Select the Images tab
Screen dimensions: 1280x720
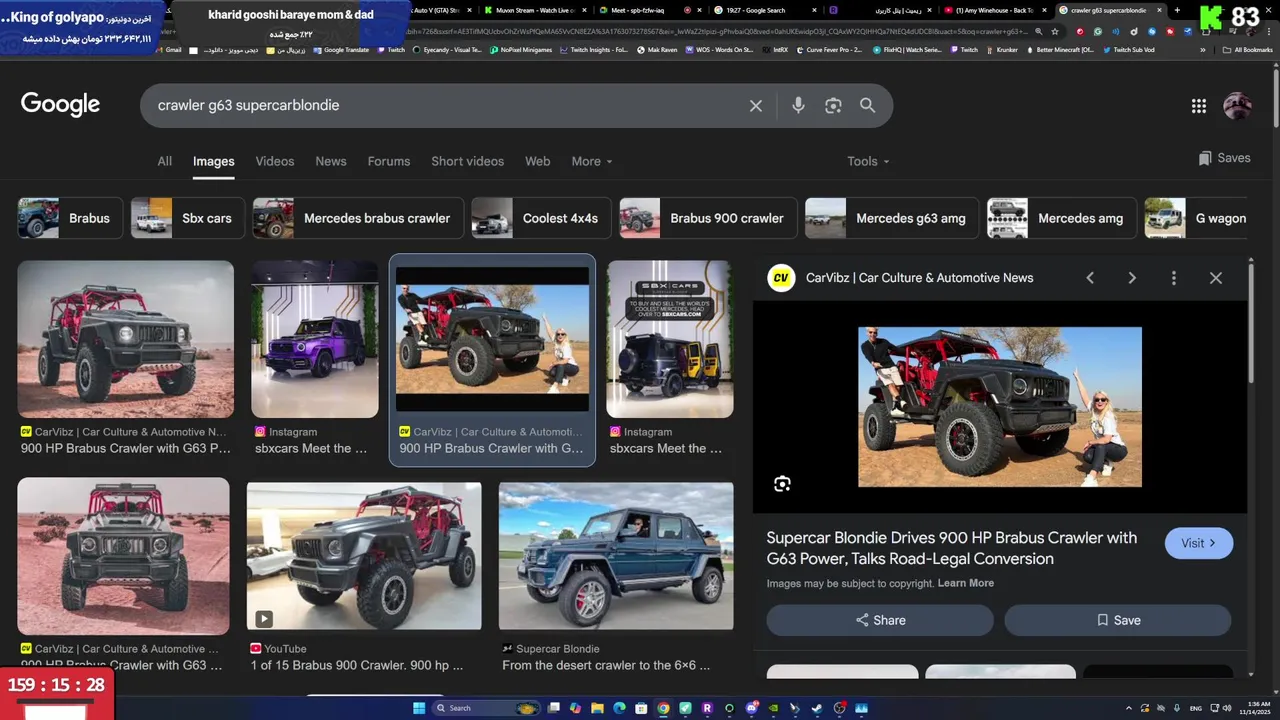[214, 161]
